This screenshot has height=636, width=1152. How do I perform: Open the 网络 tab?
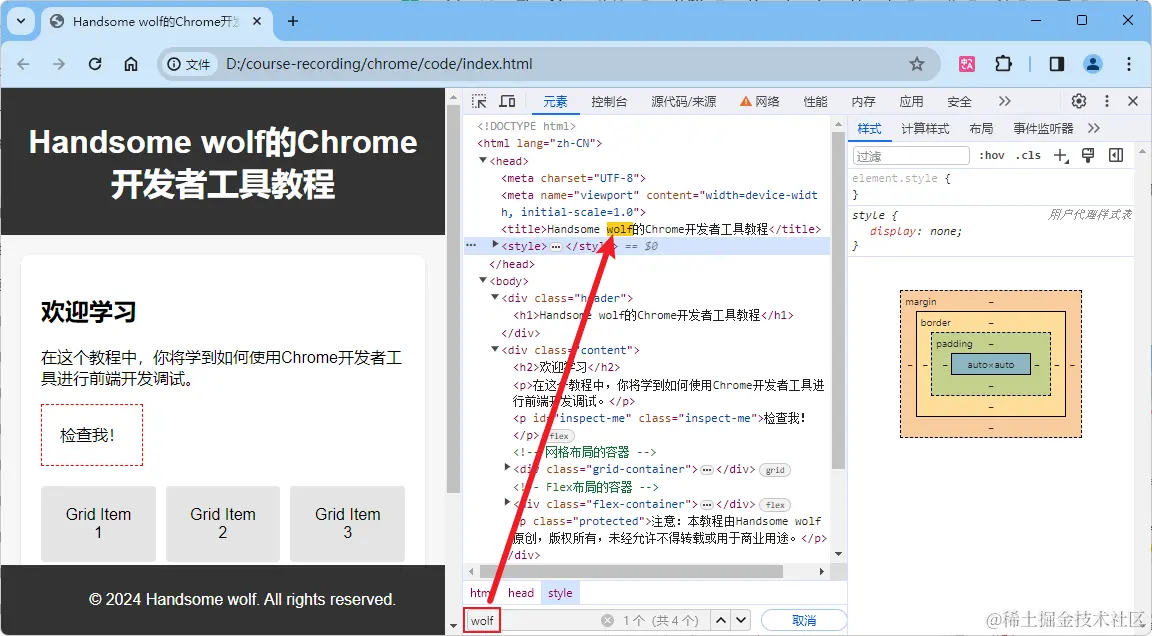[x=760, y=101]
